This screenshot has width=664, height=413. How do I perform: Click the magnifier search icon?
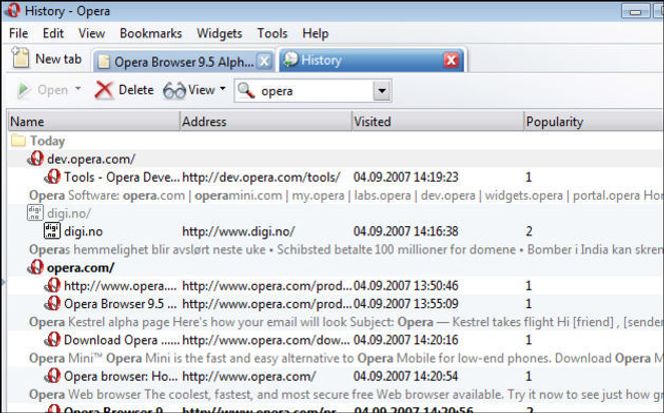click(x=246, y=90)
